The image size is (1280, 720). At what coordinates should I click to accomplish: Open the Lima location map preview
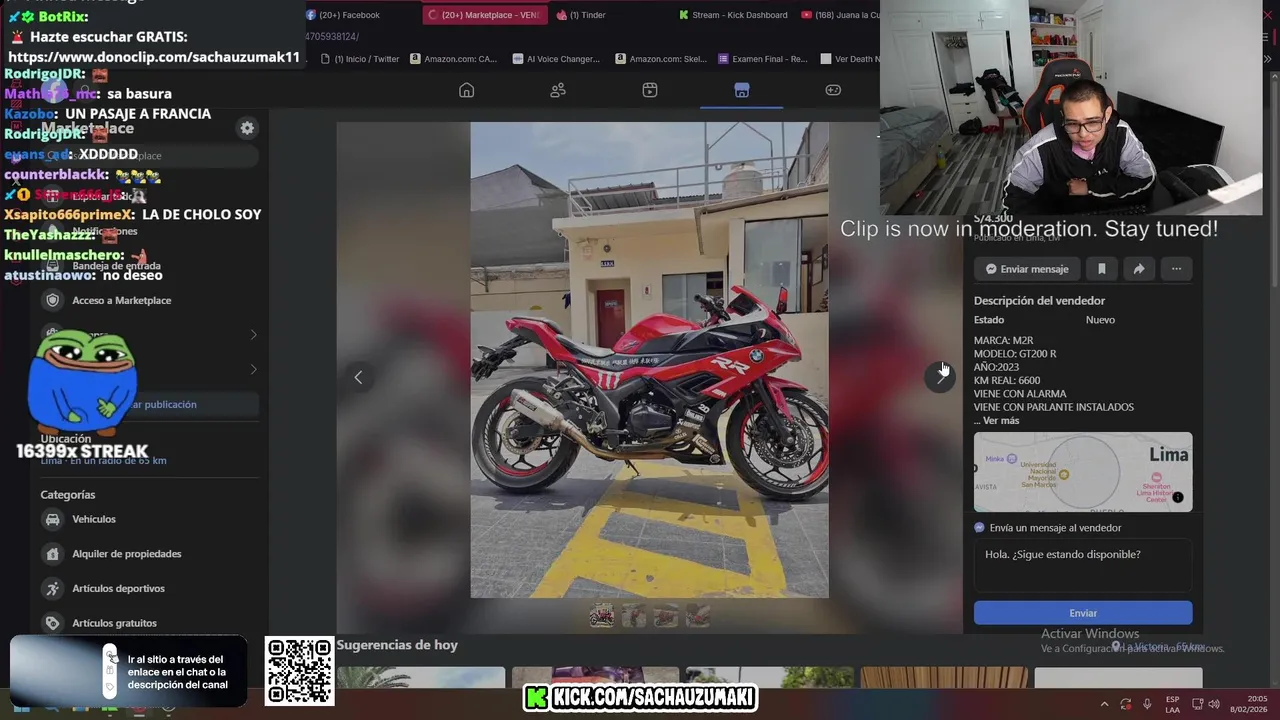click(1083, 472)
